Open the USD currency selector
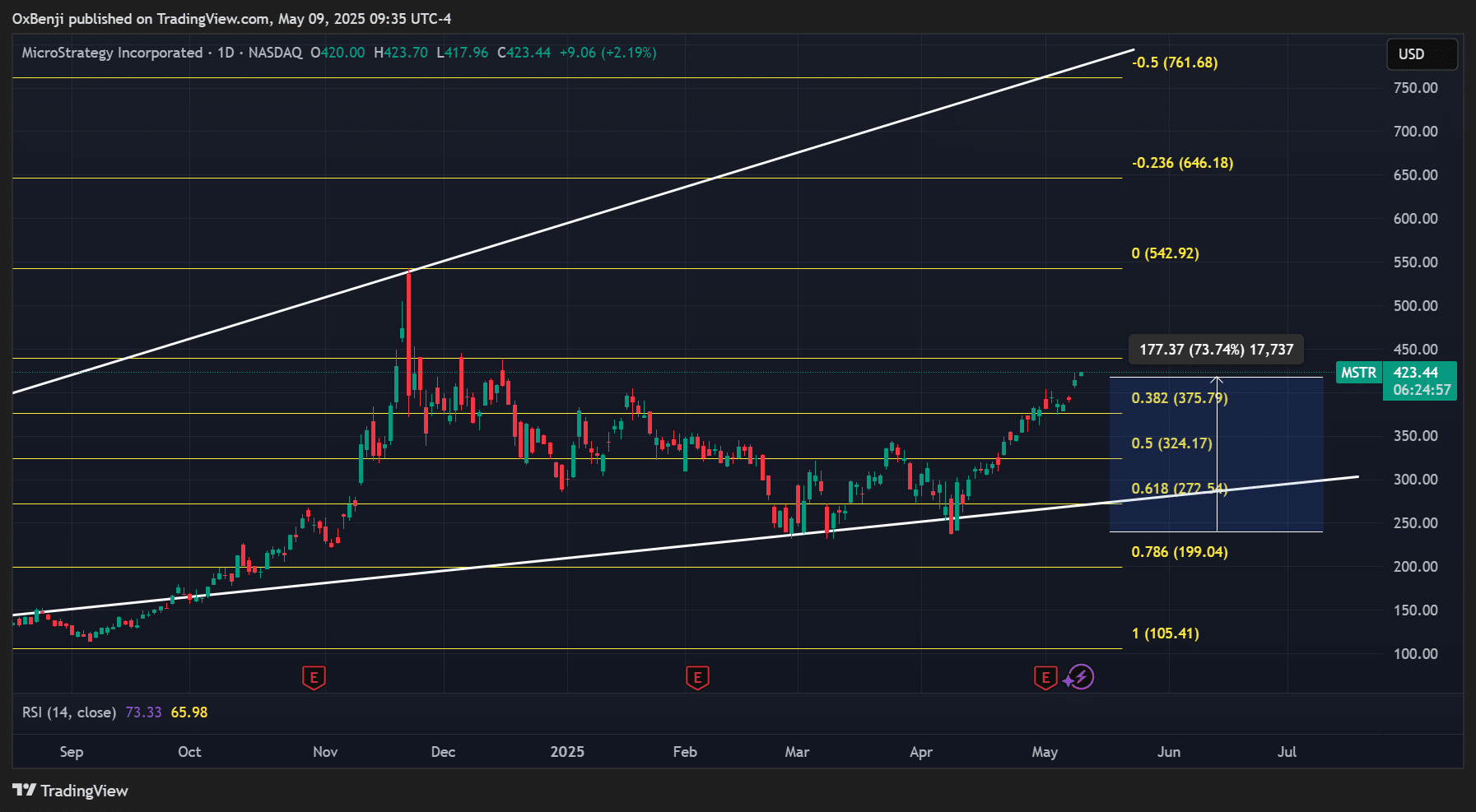The height and width of the screenshot is (812, 1476). tap(1422, 53)
